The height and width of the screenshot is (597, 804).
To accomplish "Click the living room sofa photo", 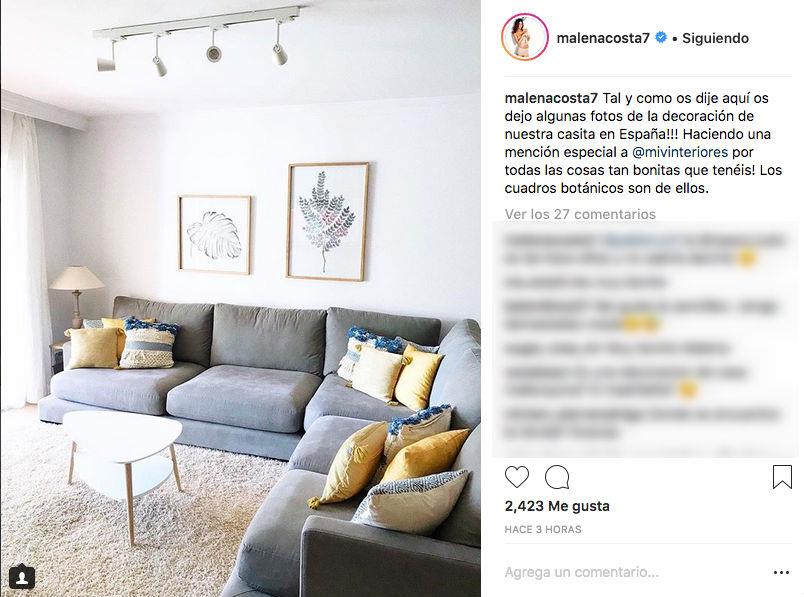I will pos(240,298).
